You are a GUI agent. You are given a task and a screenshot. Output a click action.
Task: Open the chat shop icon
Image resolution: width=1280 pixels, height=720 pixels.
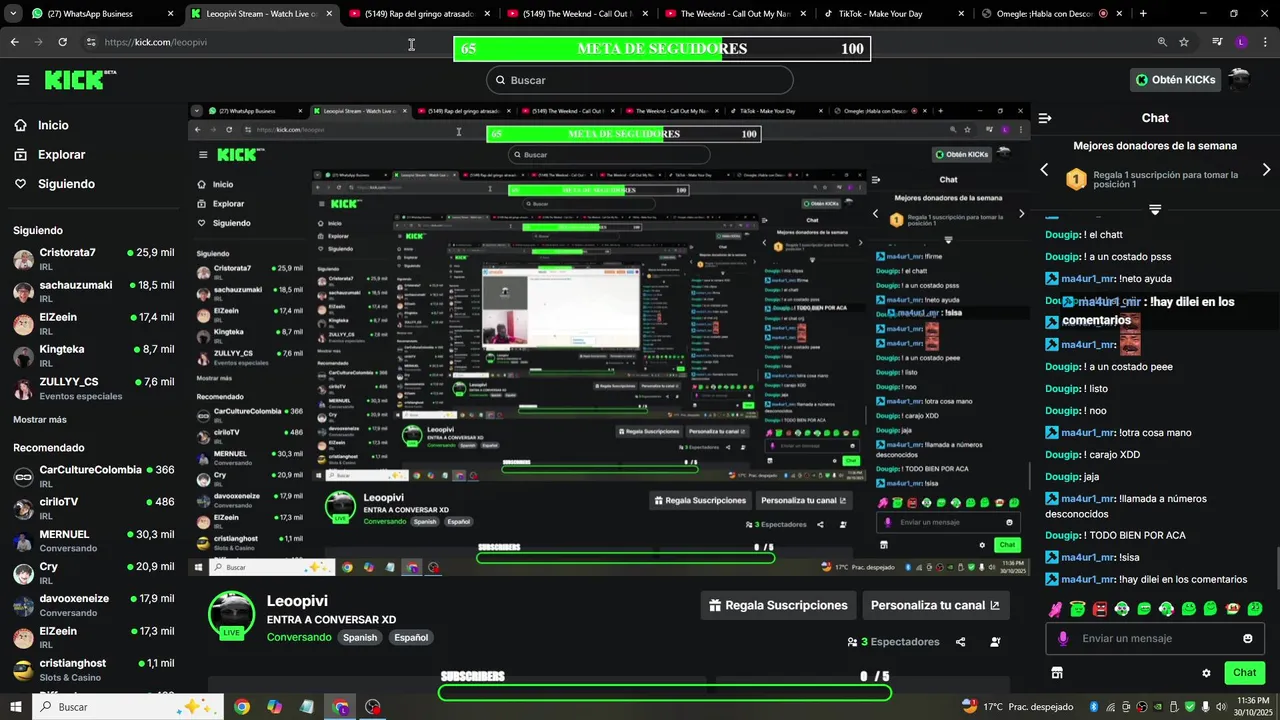(1056, 673)
